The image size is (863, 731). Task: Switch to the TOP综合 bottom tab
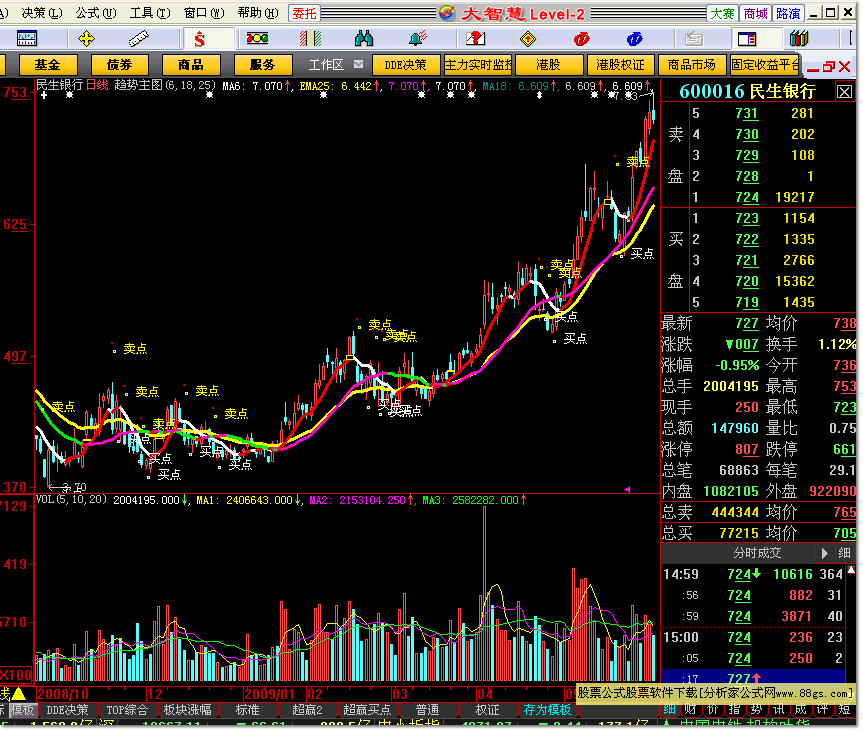(x=127, y=710)
